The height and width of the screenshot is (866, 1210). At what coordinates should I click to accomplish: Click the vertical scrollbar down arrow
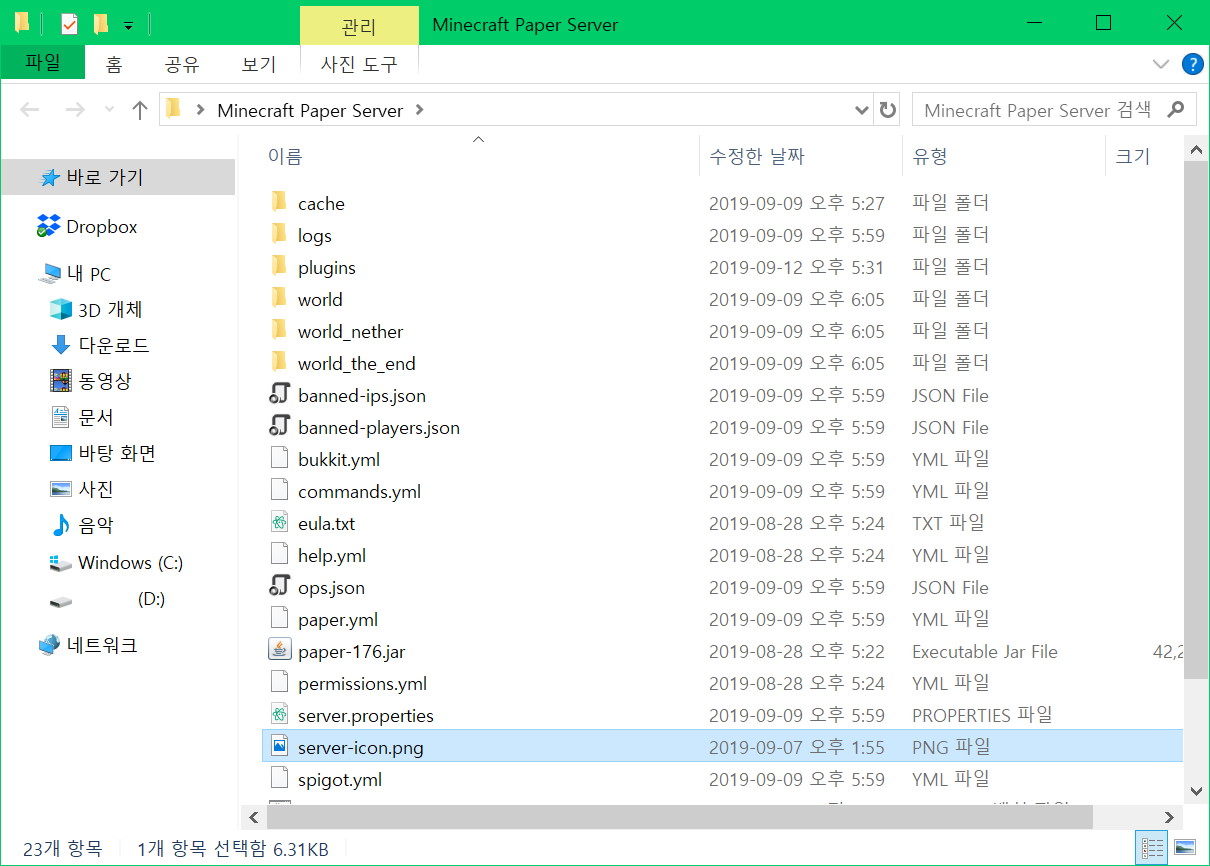[1195, 790]
